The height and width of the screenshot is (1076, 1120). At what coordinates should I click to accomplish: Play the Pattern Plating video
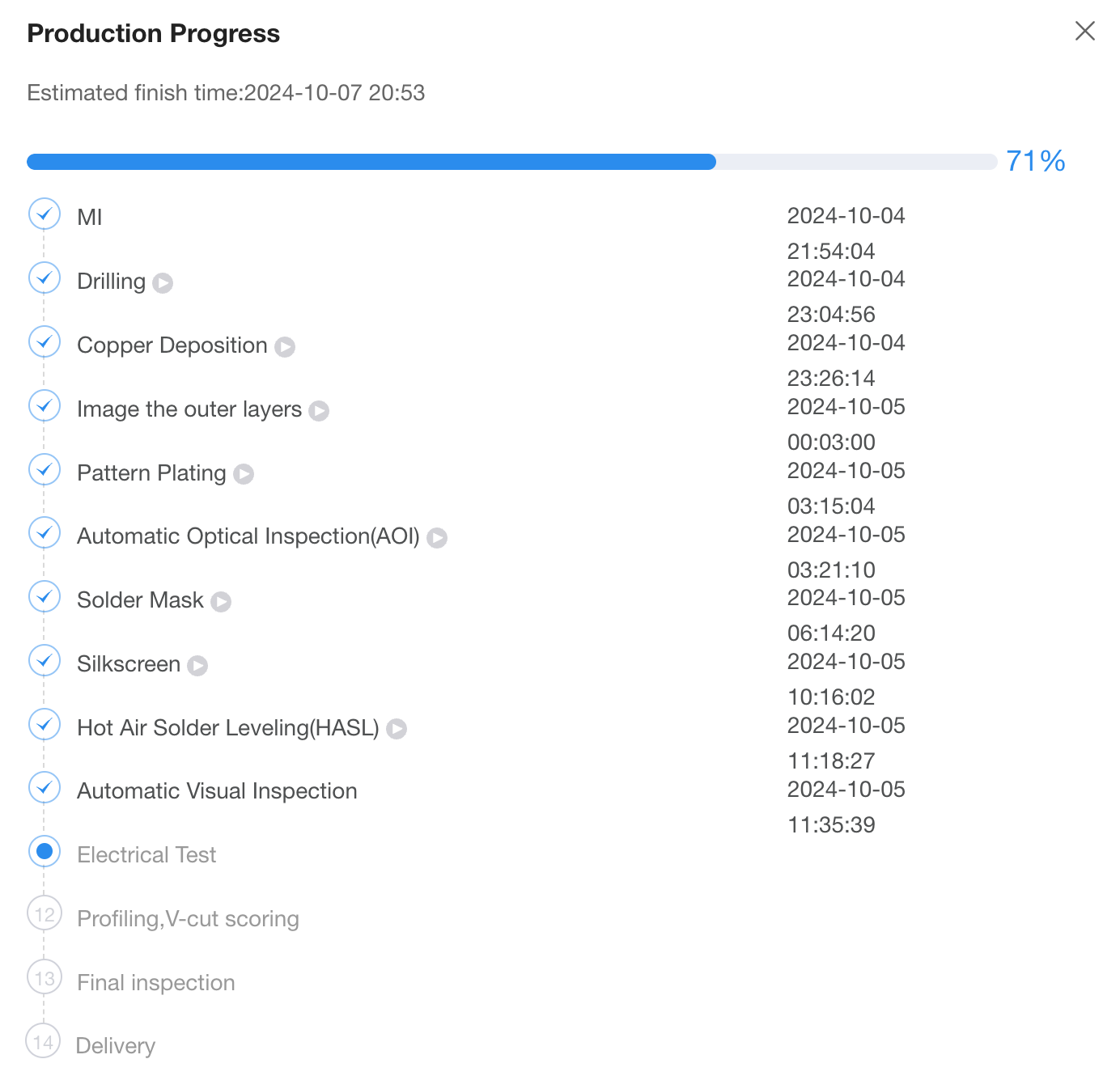coord(244,474)
